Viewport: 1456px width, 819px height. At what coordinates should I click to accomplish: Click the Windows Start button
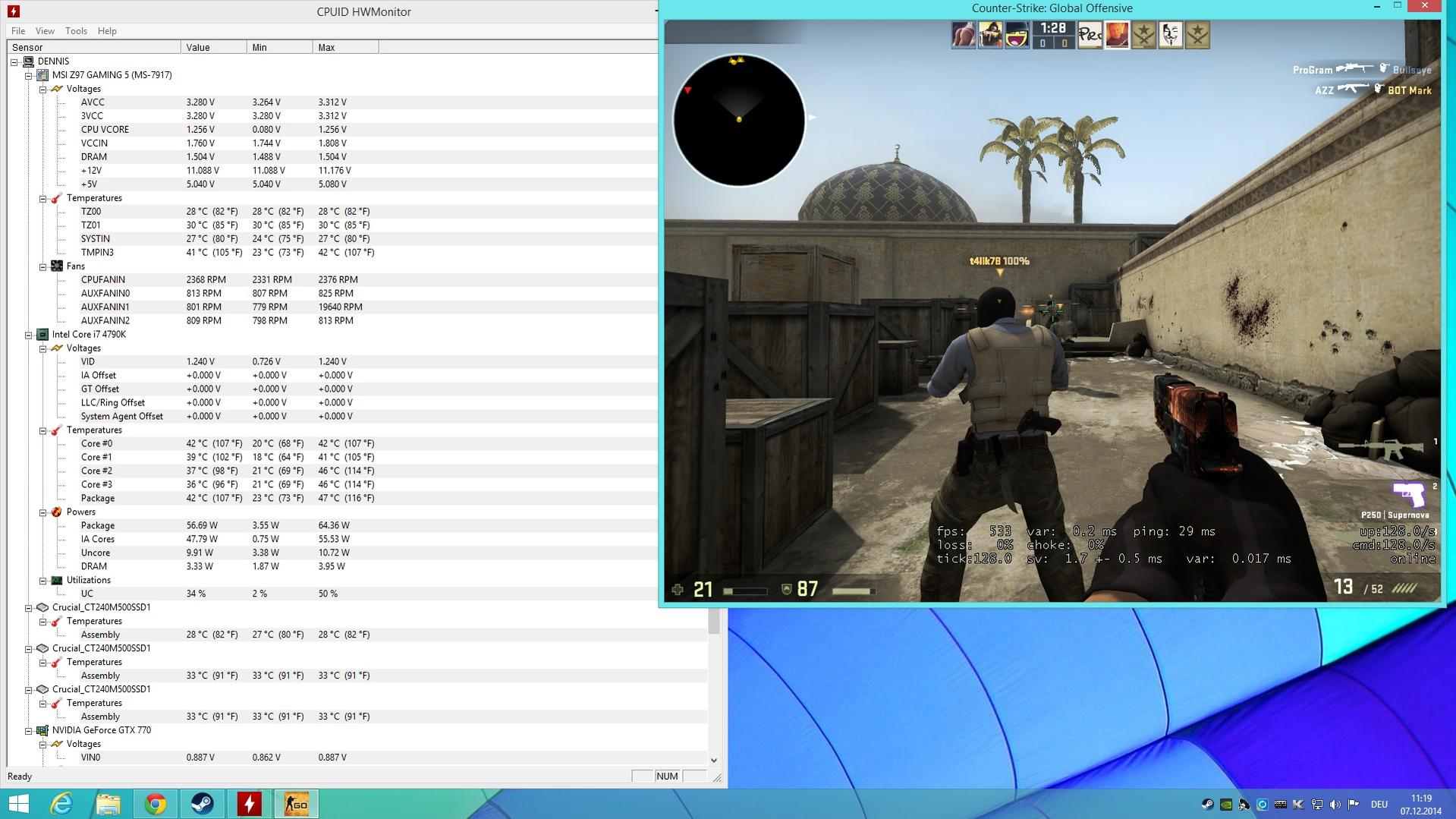(x=18, y=803)
